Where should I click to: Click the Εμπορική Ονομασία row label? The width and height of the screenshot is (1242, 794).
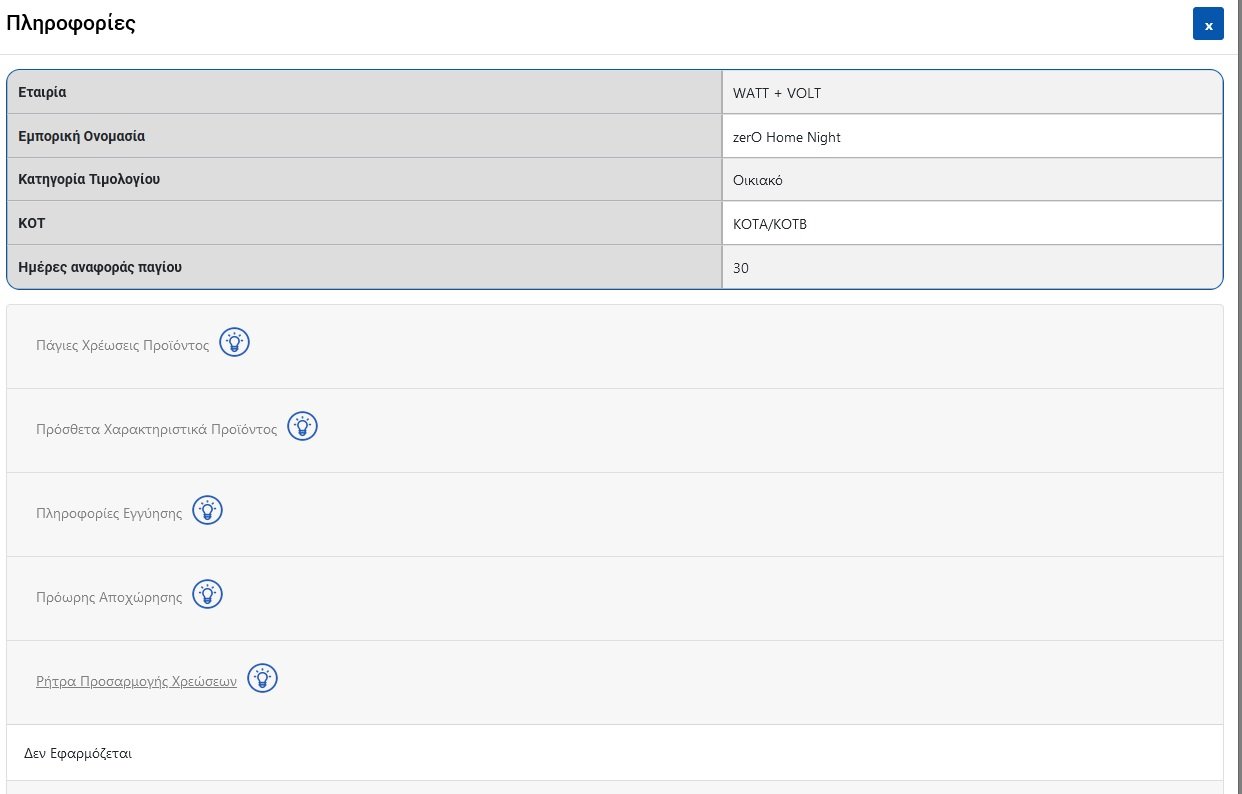click(x=82, y=135)
